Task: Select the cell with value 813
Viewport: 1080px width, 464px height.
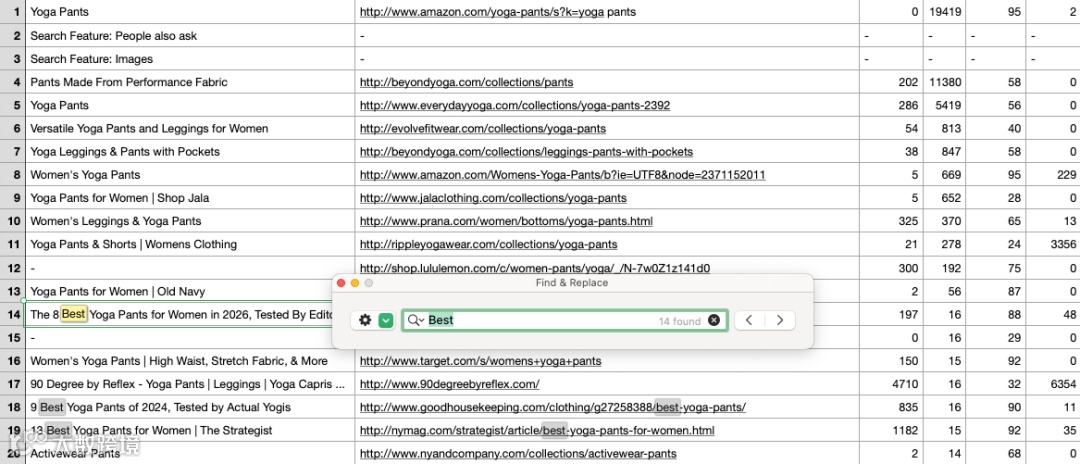Action: [943, 129]
